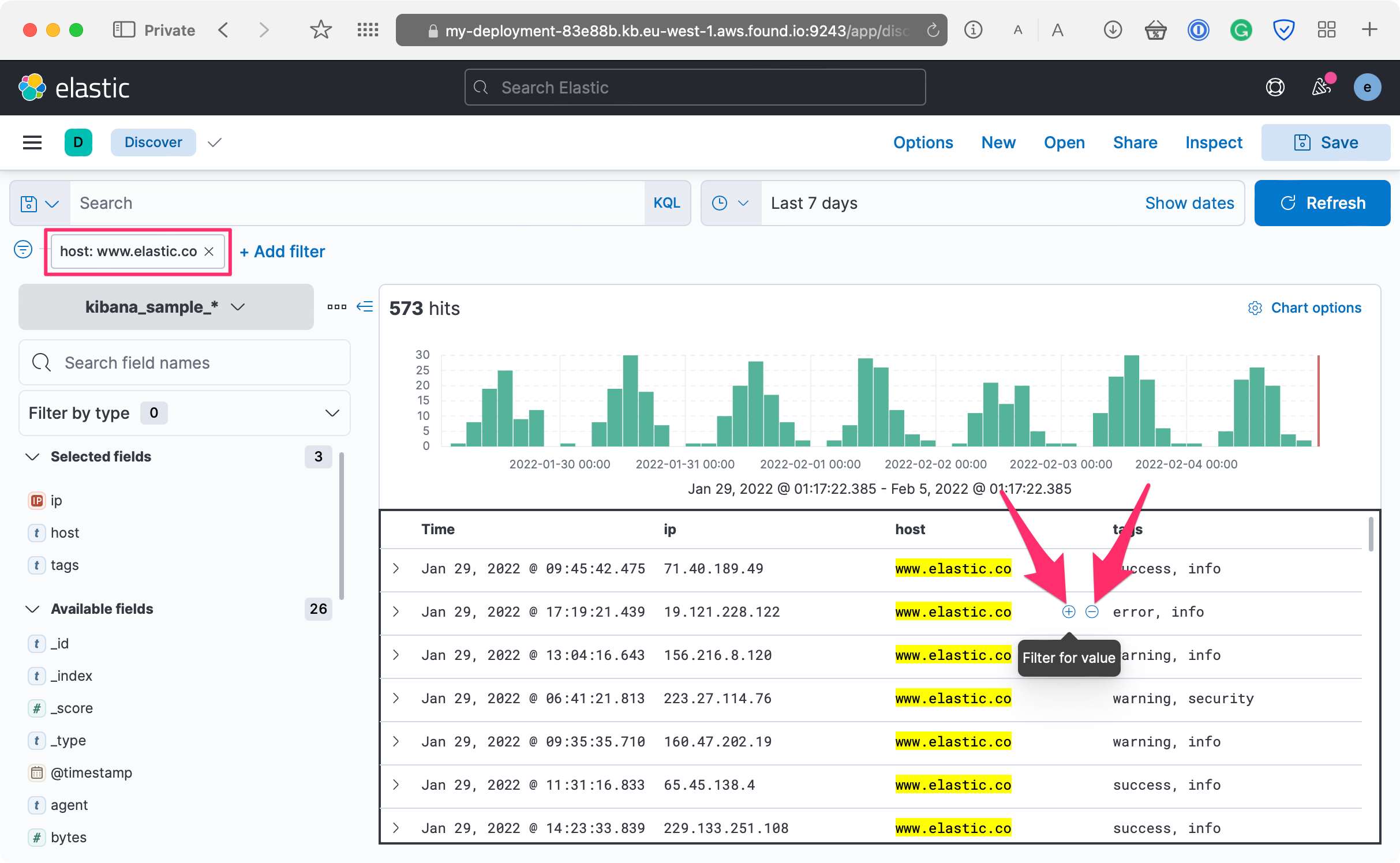Click the collapse sidebar arrow icon
The image size is (1400, 863).
click(365, 306)
